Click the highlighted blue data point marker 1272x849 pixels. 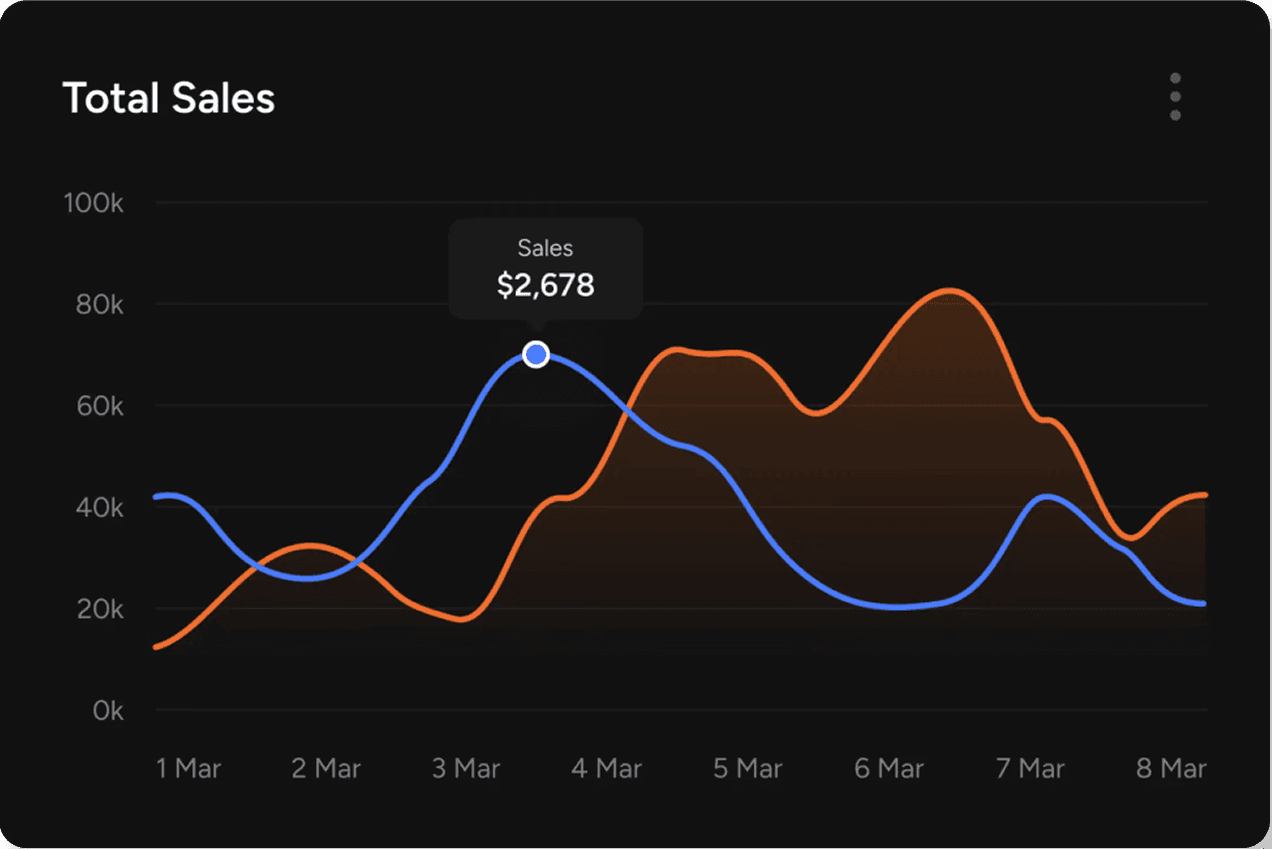coord(537,355)
